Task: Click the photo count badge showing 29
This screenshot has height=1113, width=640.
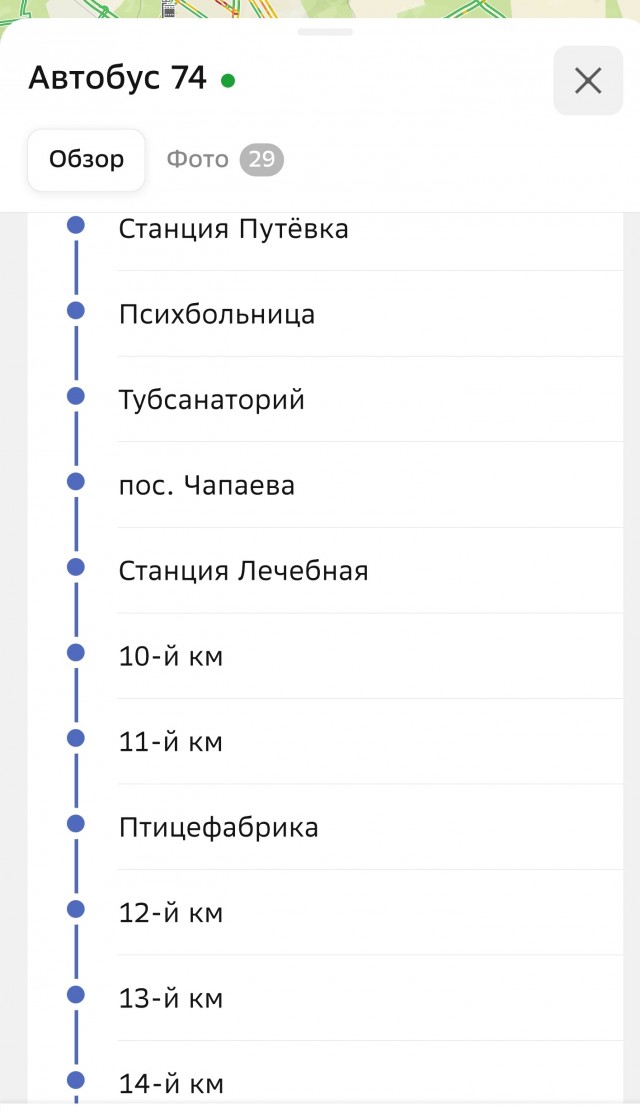Action: (x=264, y=159)
